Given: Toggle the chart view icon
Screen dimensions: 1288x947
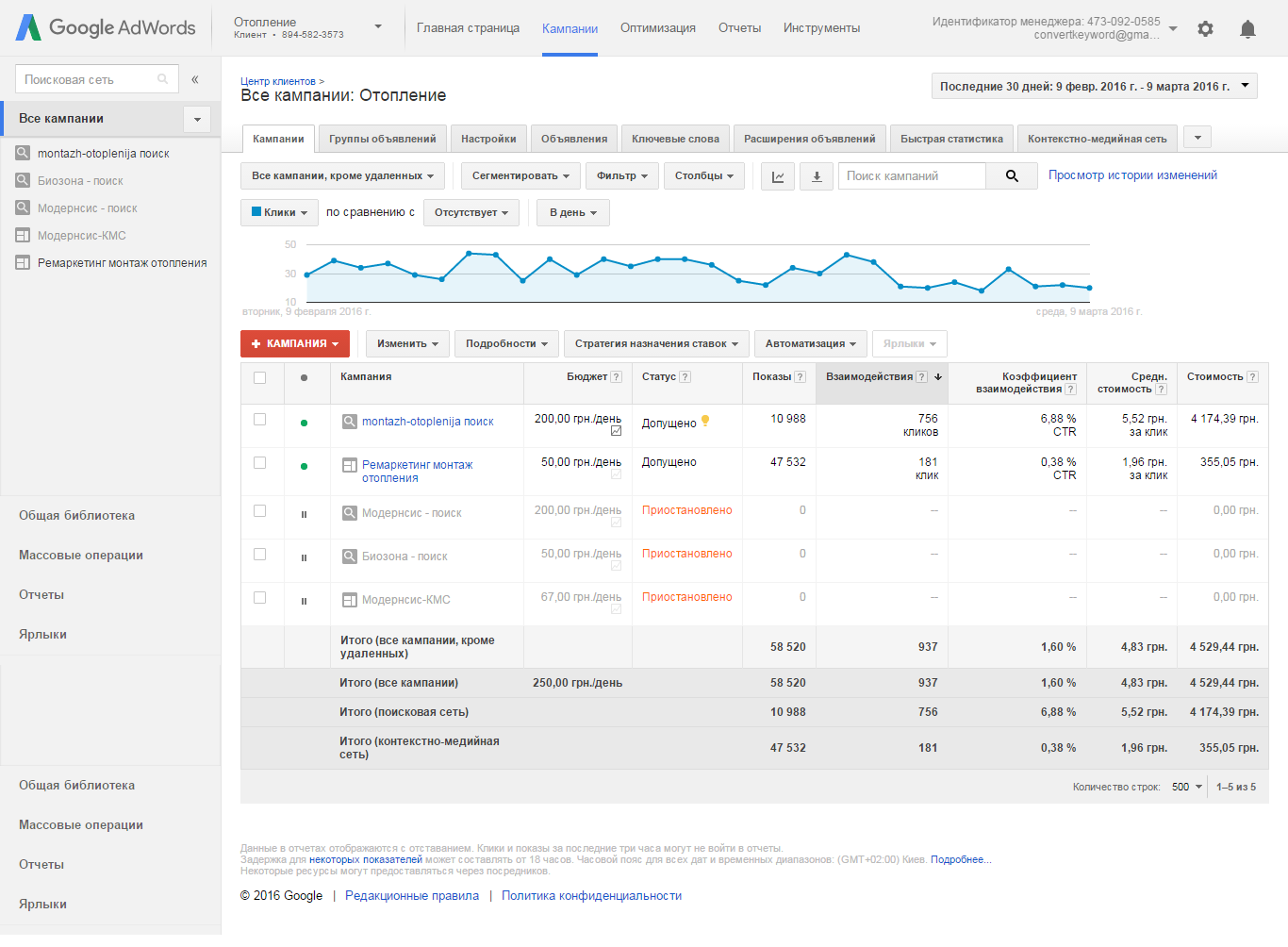Looking at the screenshot, I should 778,176.
